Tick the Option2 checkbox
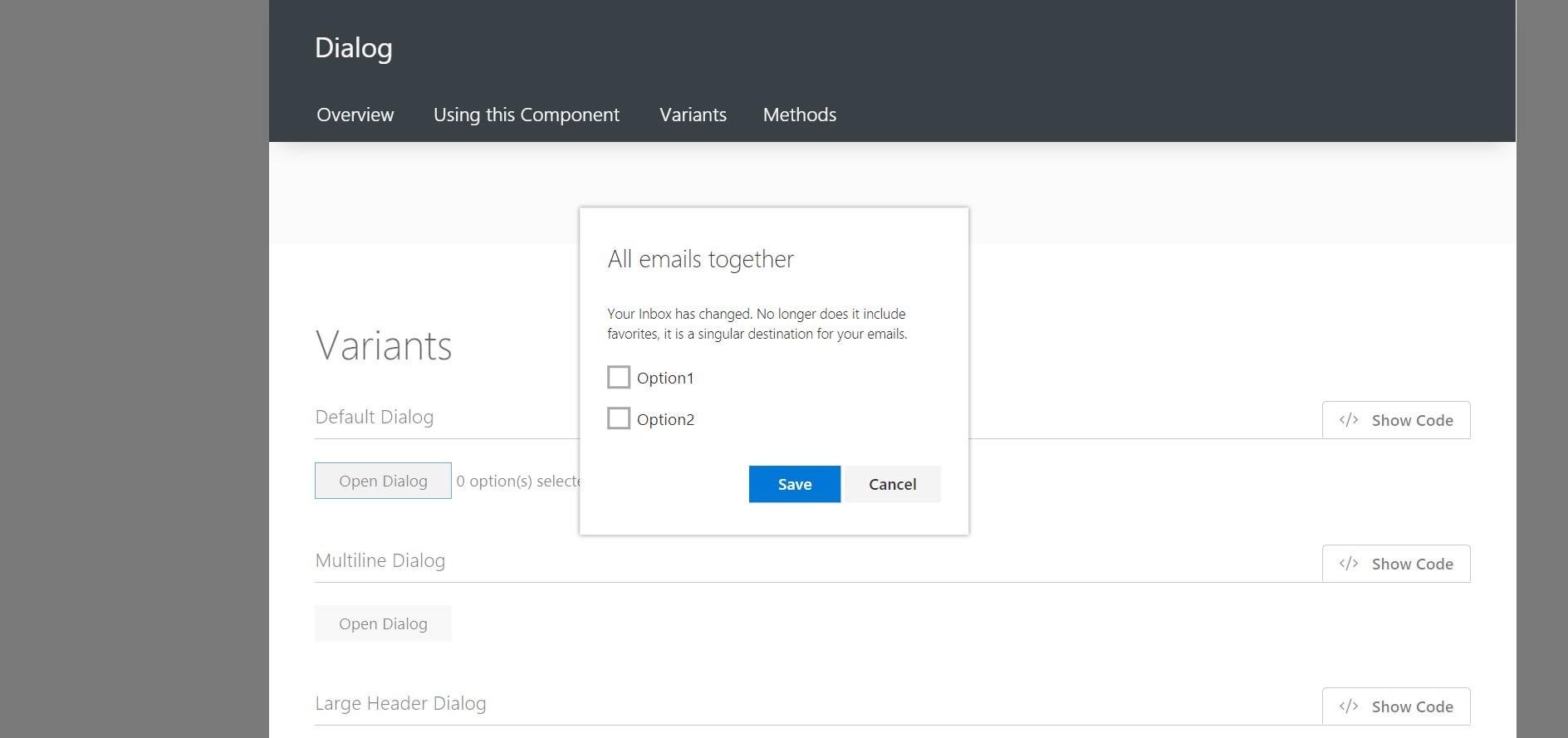 click(619, 418)
